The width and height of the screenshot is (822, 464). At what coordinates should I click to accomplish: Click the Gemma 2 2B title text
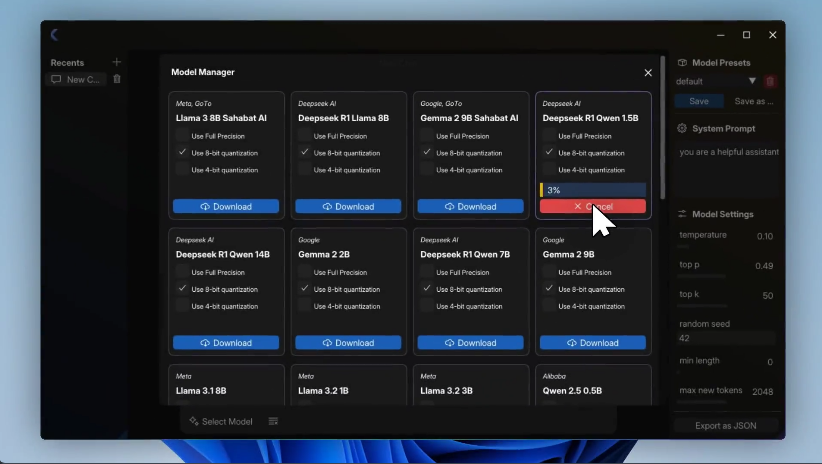324,254
